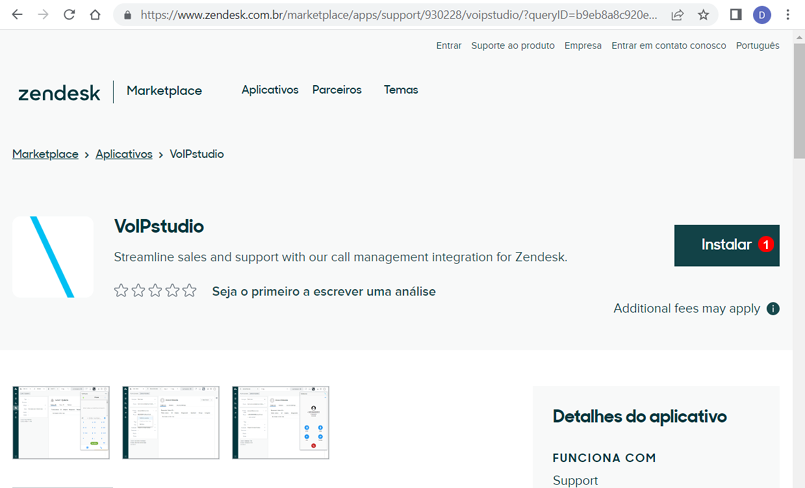Click the padlock site info icon
This screenshot has width=805, height=488.
[x=127, y=15]
